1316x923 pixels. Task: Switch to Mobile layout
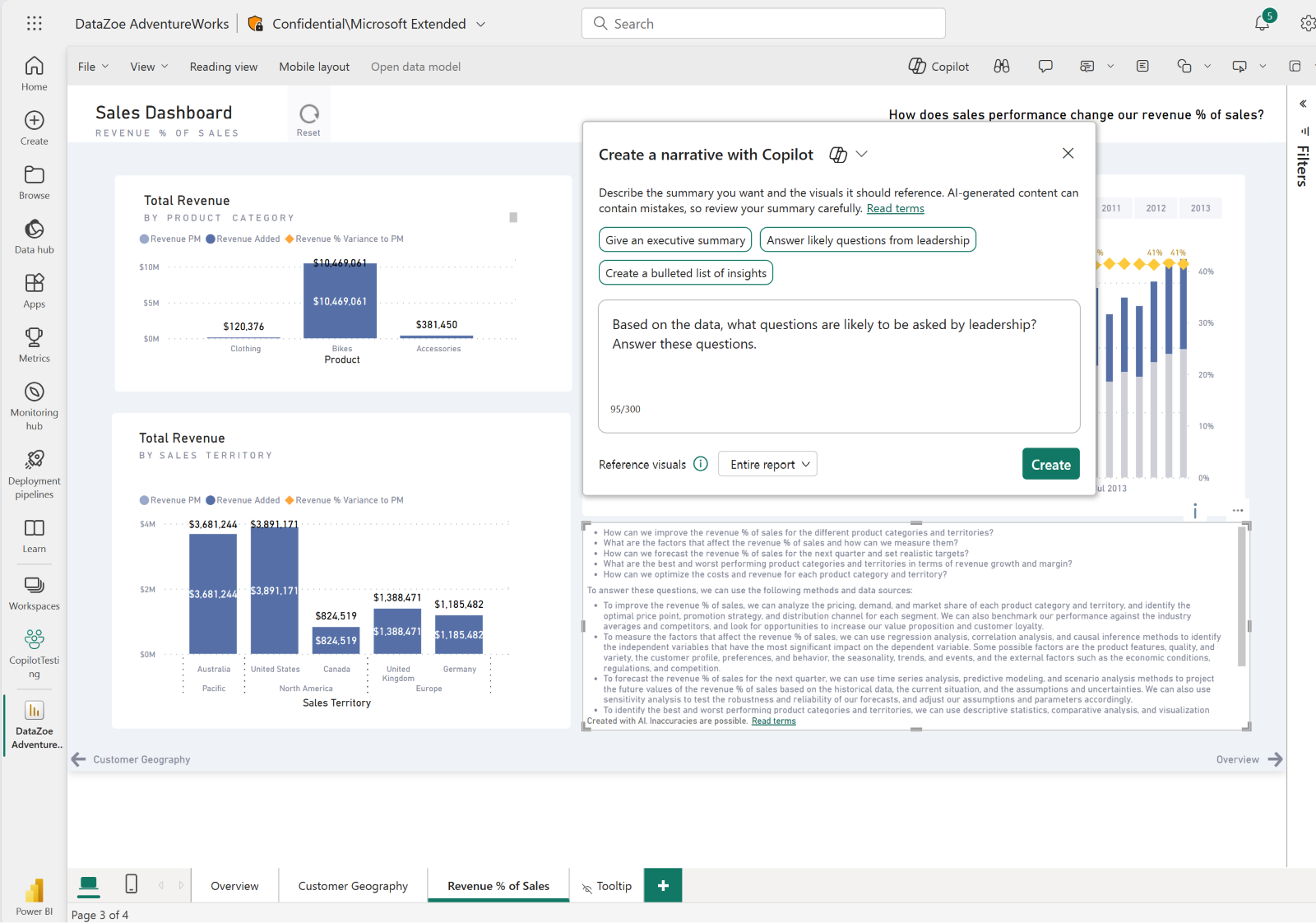pos(314,67)
